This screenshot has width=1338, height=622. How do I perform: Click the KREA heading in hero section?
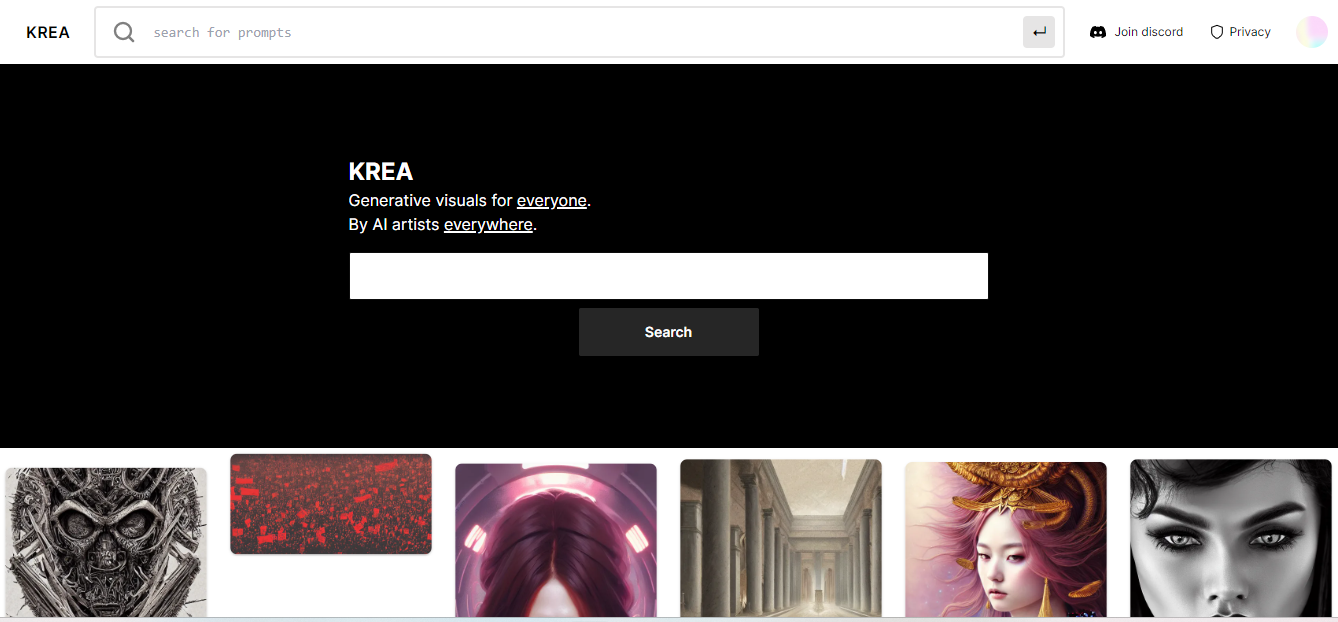381,172
